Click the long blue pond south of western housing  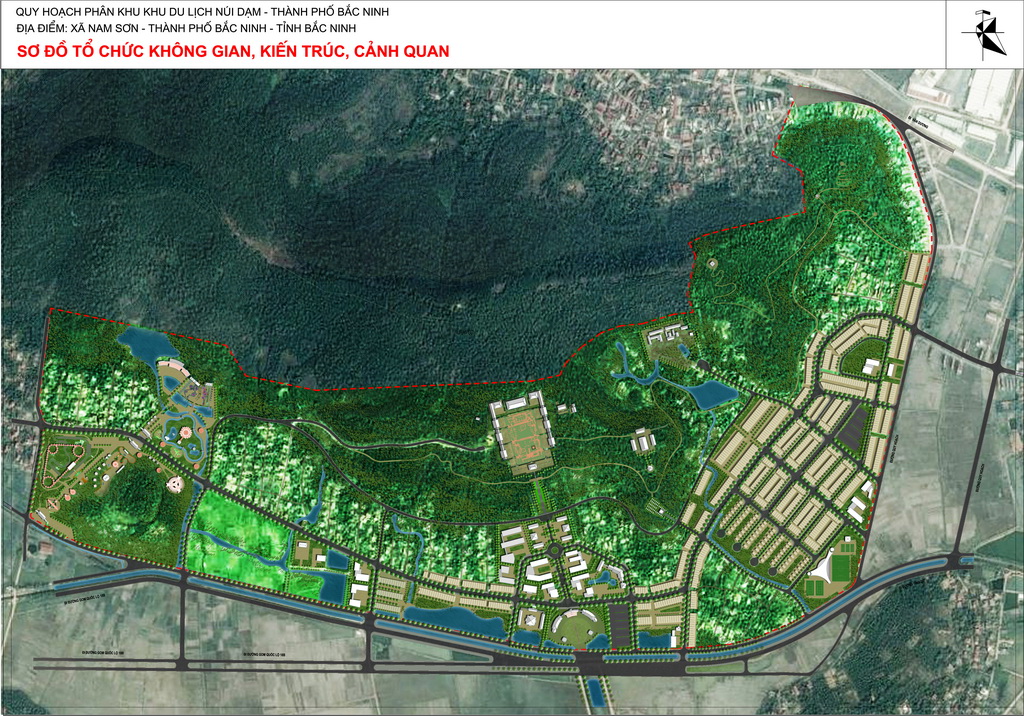[462, 621]
